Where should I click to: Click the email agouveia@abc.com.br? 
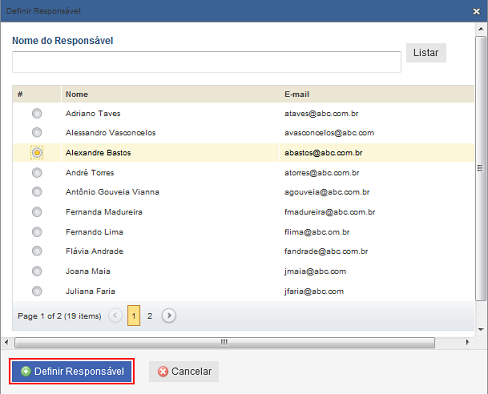[x=327, y=192]
